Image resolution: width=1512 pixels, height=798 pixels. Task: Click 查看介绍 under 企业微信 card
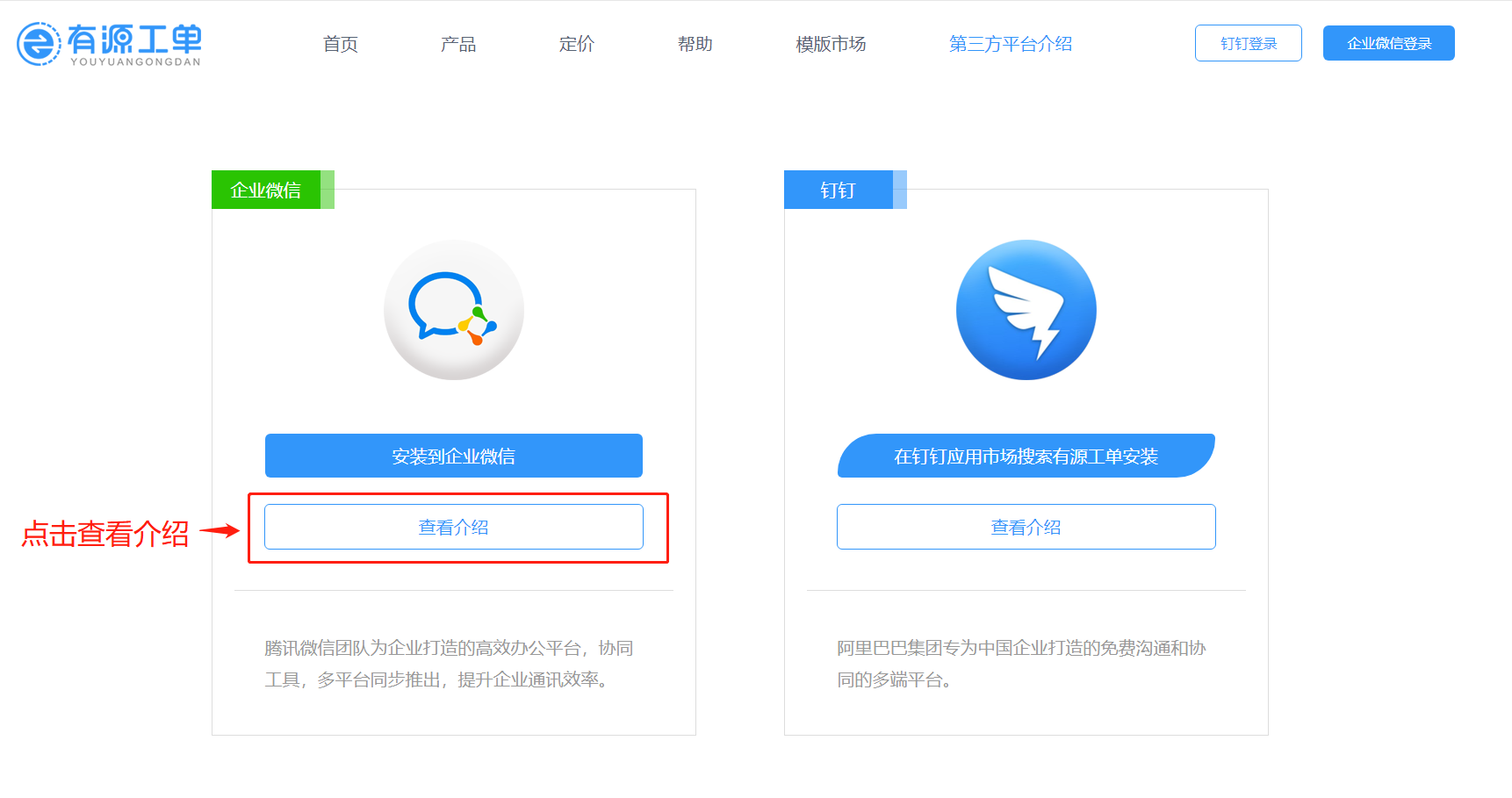(x=454, y=527)
